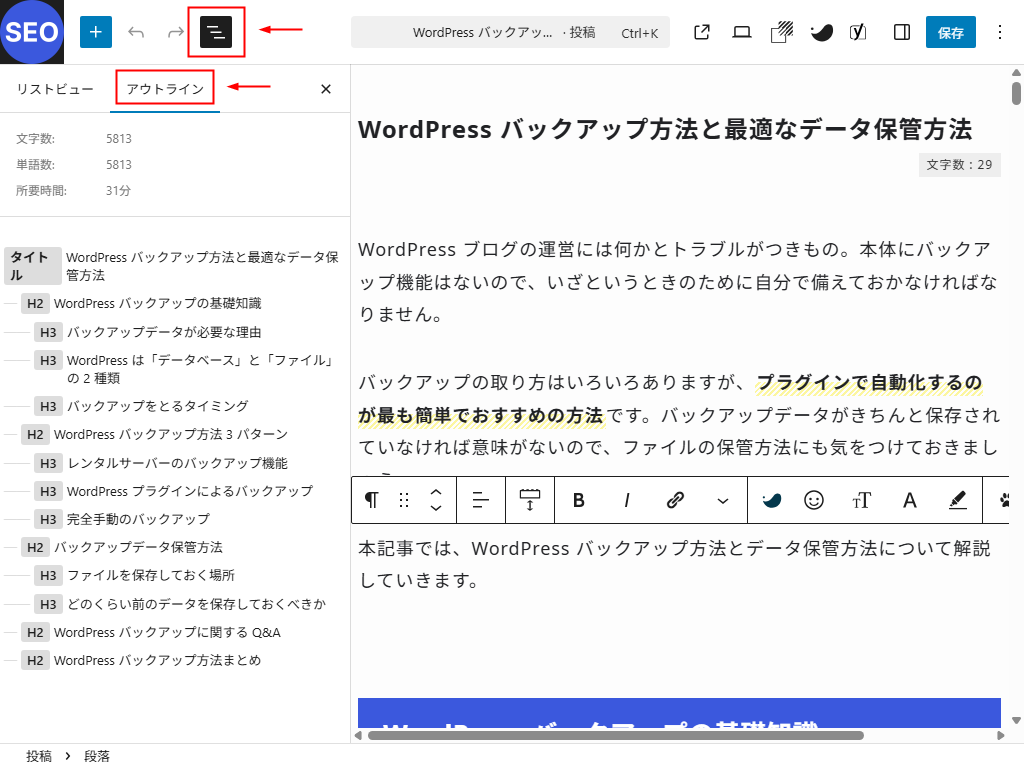Viewport: 1024px width, 768px height.
Task: Click the text highlighter pen icon
Action: click(x=957, y=500)
